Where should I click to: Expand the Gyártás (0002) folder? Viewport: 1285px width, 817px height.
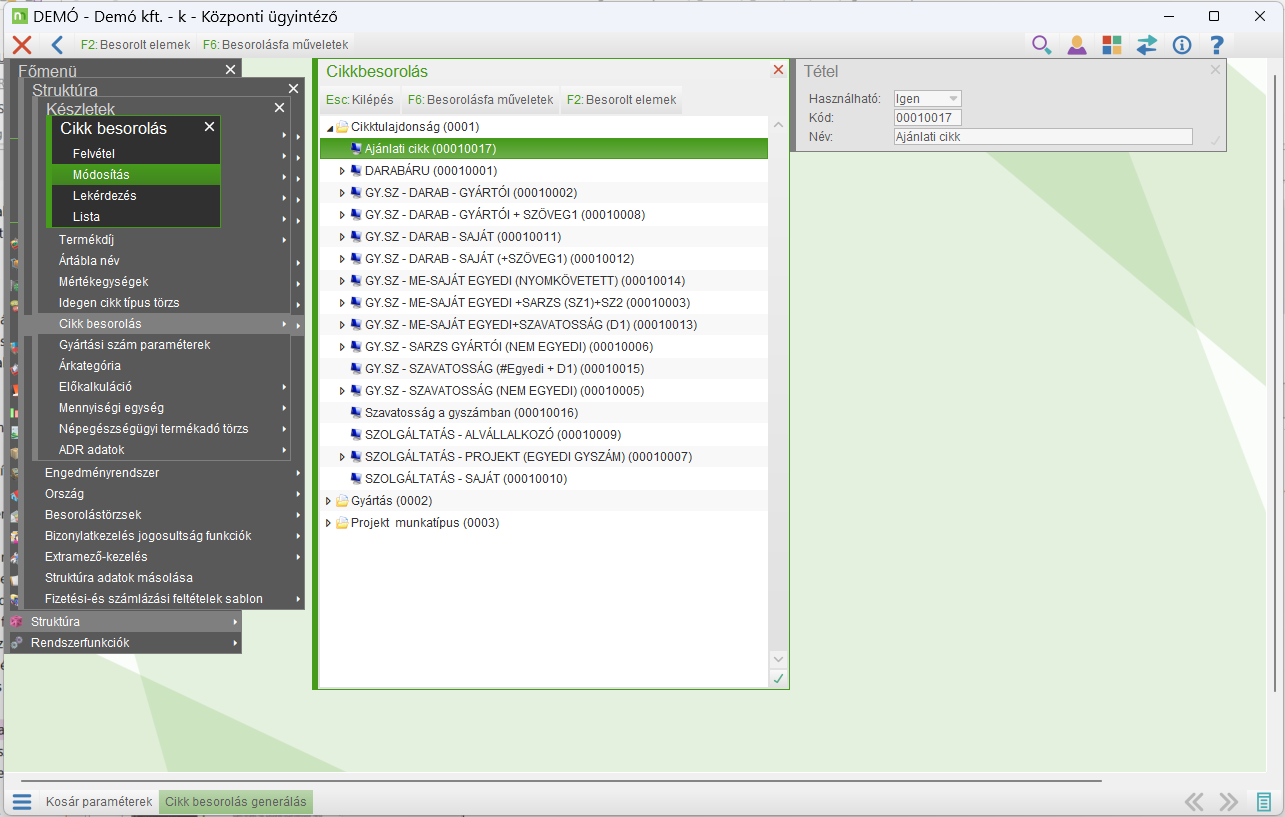point(330,501)
